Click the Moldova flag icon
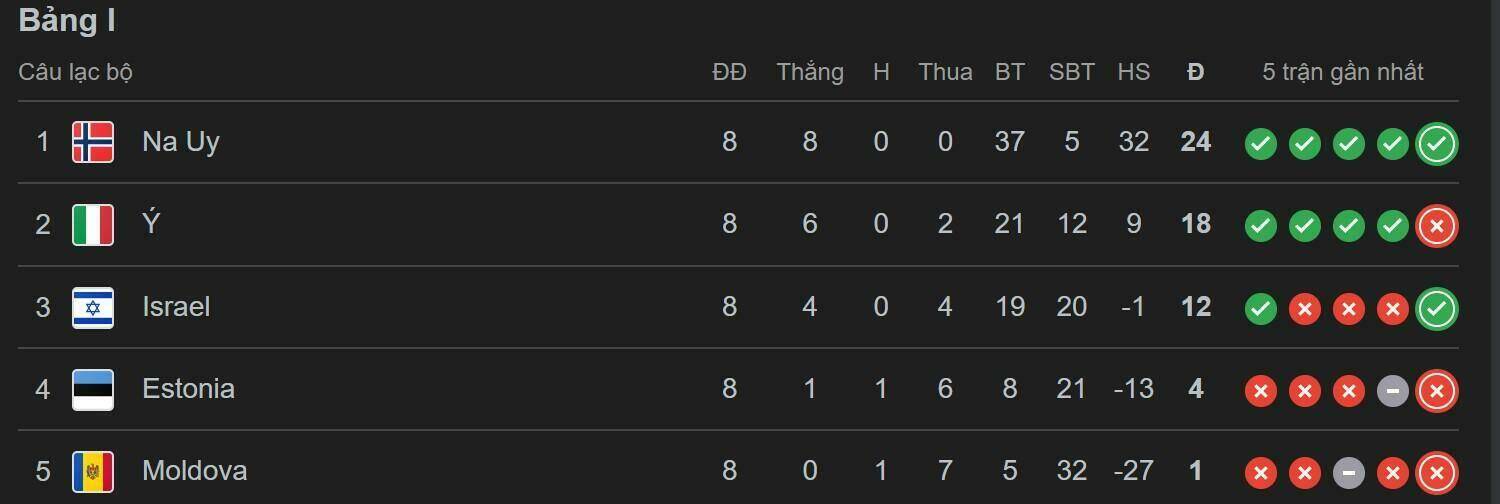 pyautogui.click(x=93, y=471)
